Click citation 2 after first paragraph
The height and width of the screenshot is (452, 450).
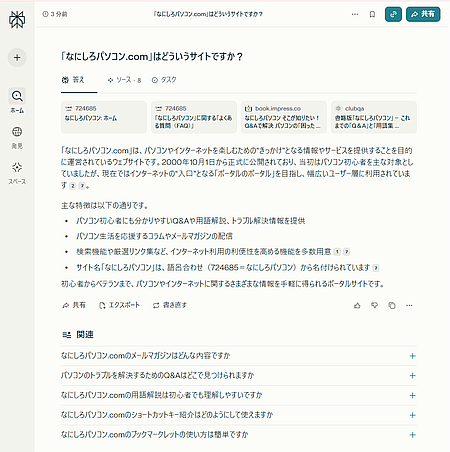point(73,186)
